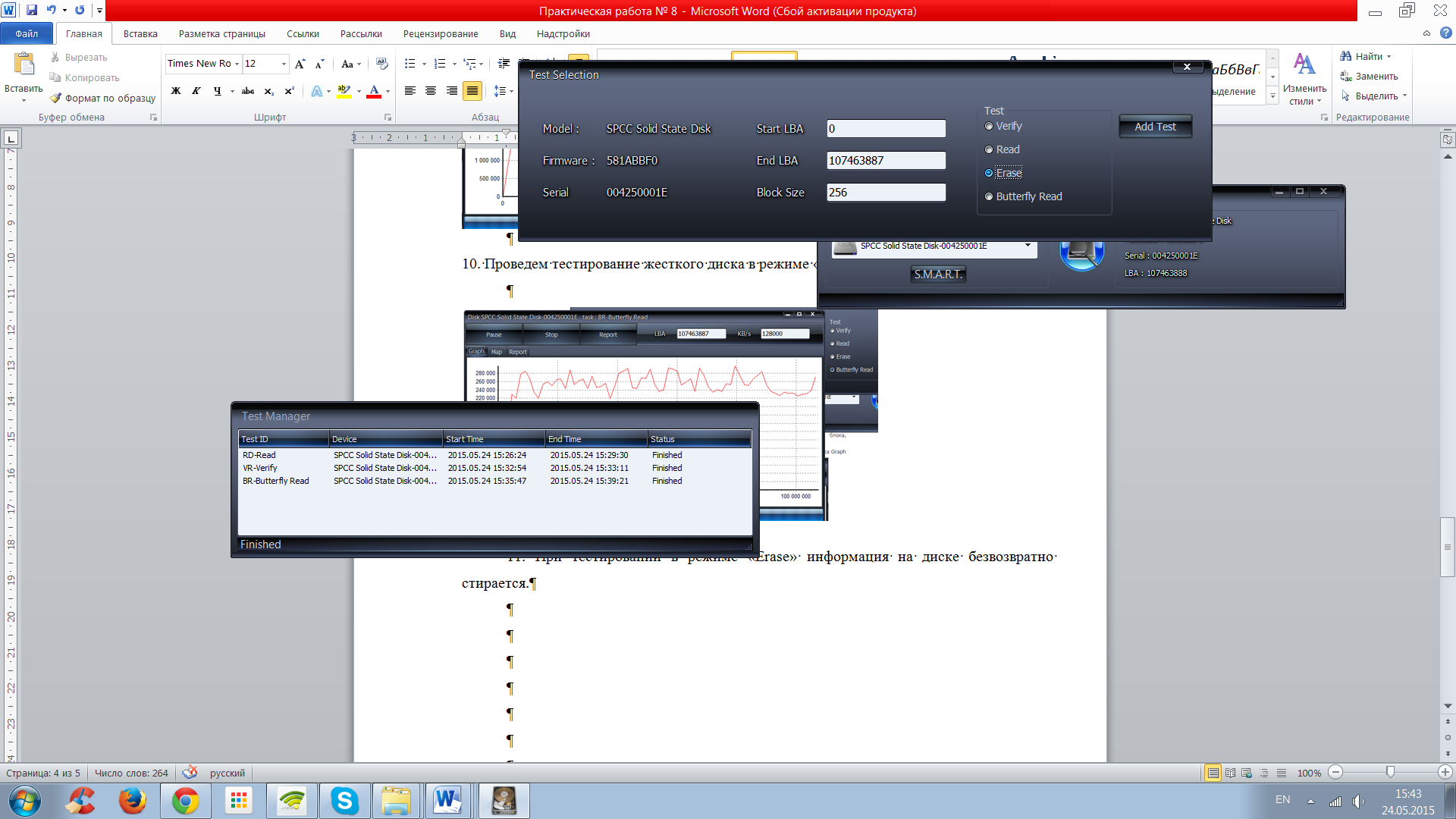Click the Copy (Копировать) icon
This screenshot has height=819, width=1456.
click(x=55, y=77)
